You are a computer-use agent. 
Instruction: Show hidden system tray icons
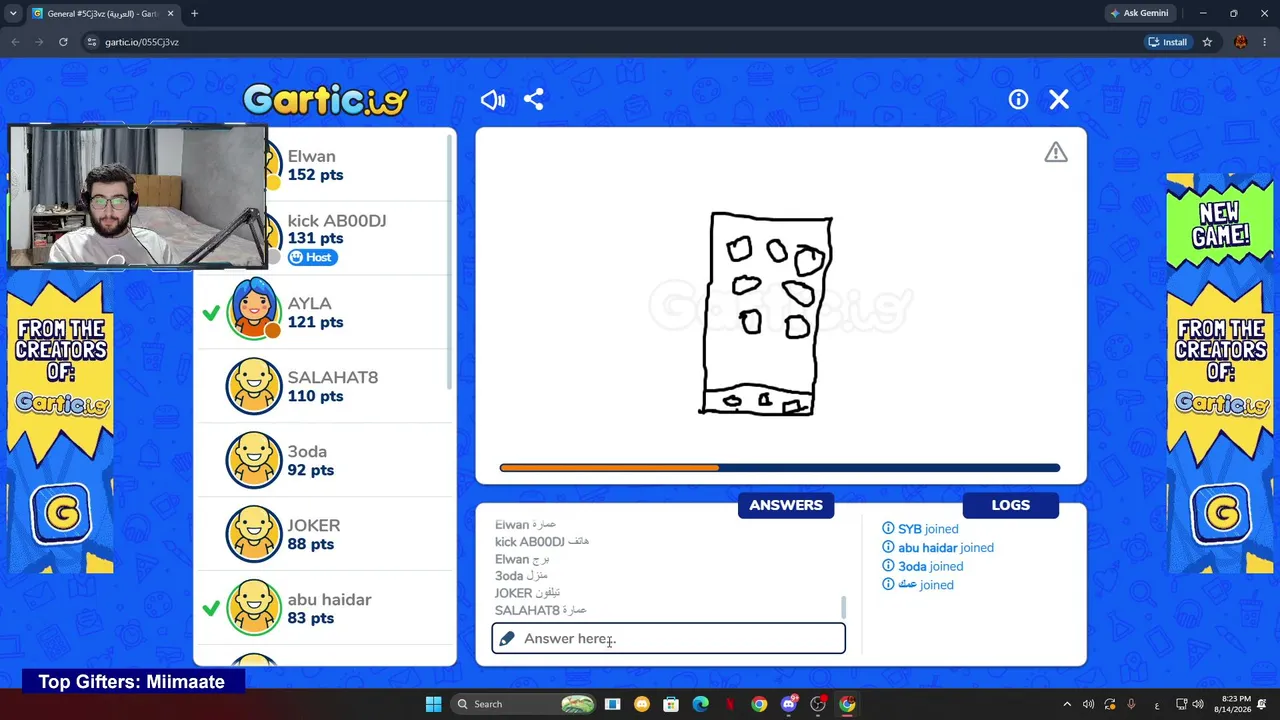(x=1067, y=704)
